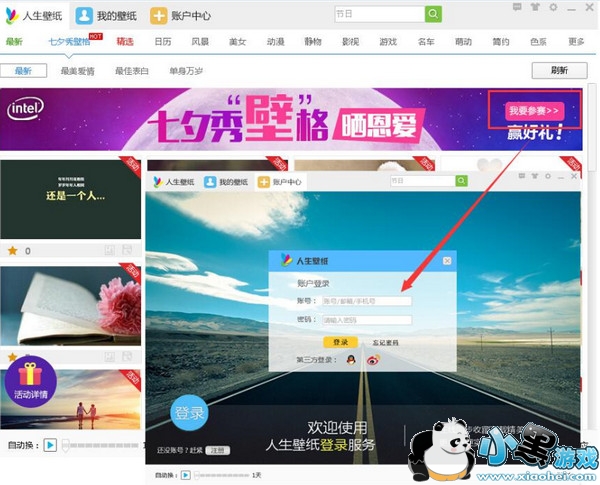This screenshot has height=485, width=600.
Task: Select the 七夕秀壁格 HOT category
Action: coord(70,41)
